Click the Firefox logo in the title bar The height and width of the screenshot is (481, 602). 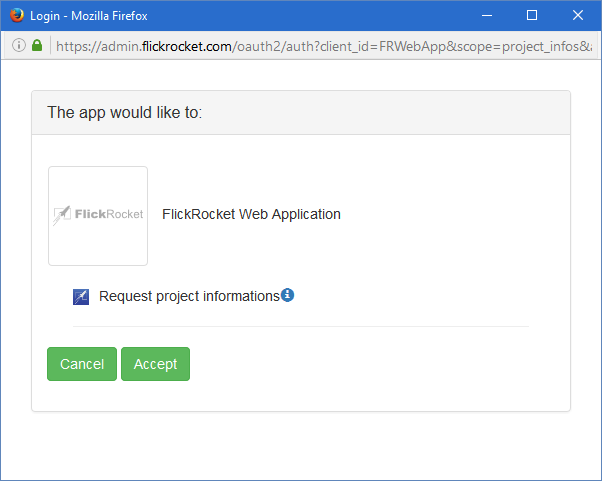pos(17,15)
